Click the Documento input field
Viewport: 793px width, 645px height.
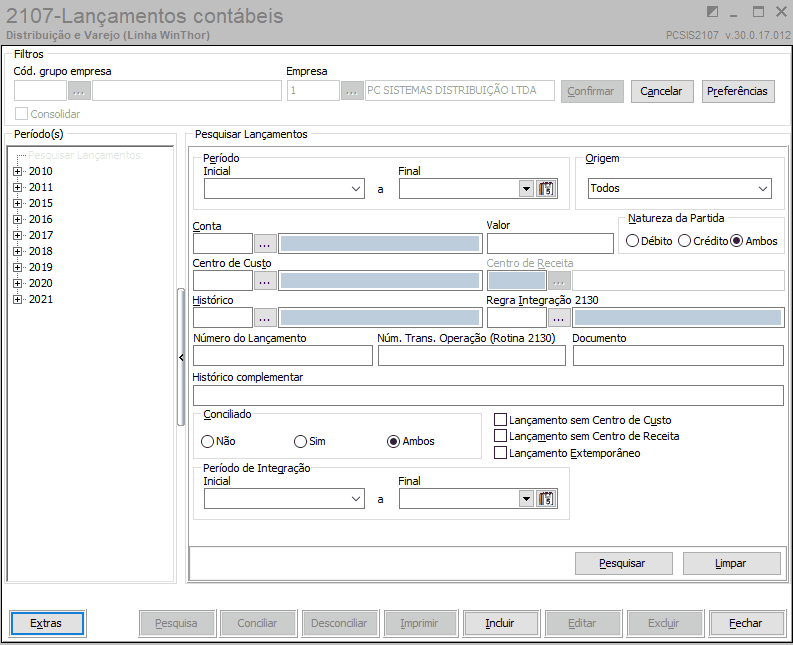(678, 356)
